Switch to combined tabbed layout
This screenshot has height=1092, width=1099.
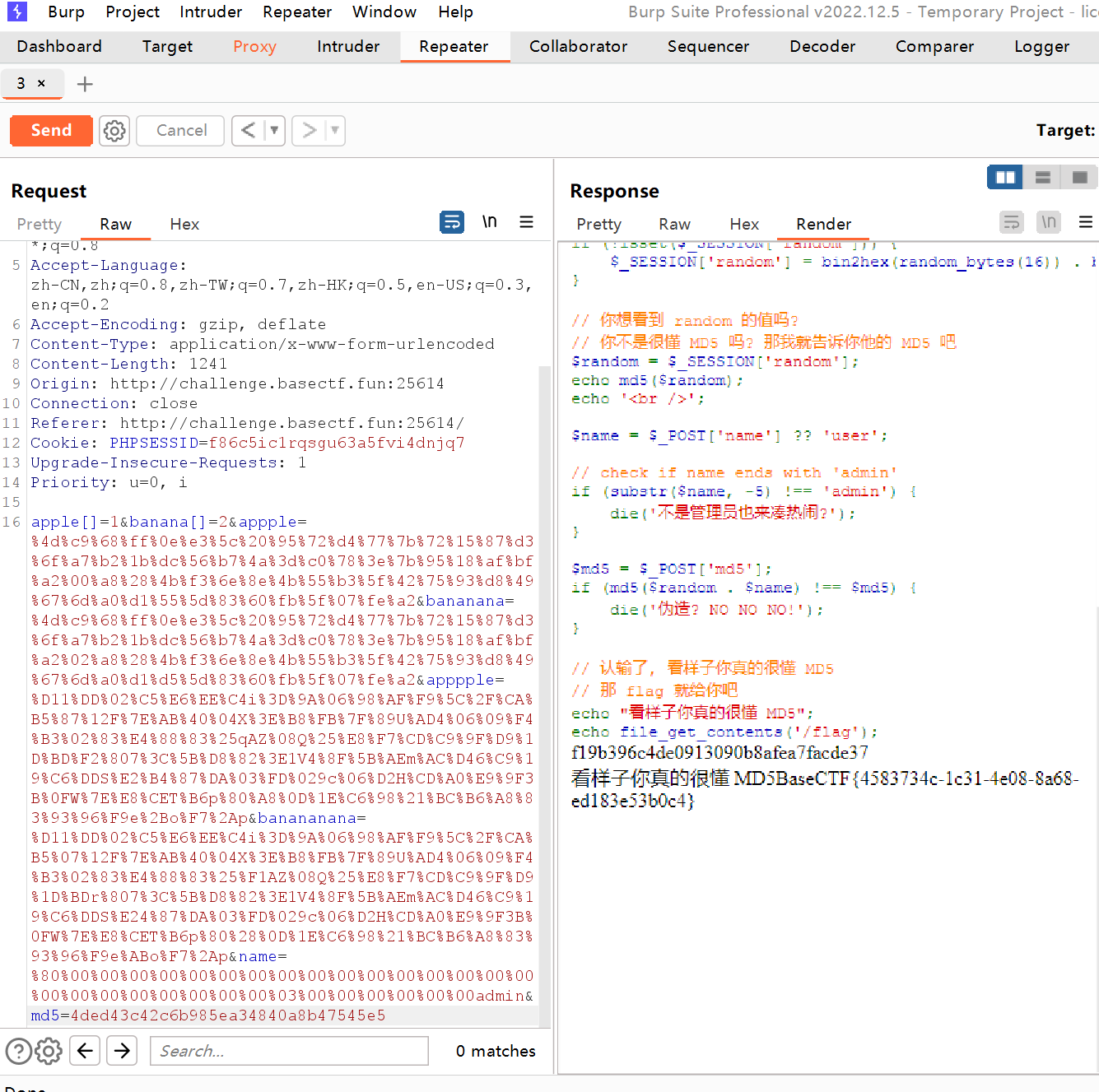pos(1079,177)
